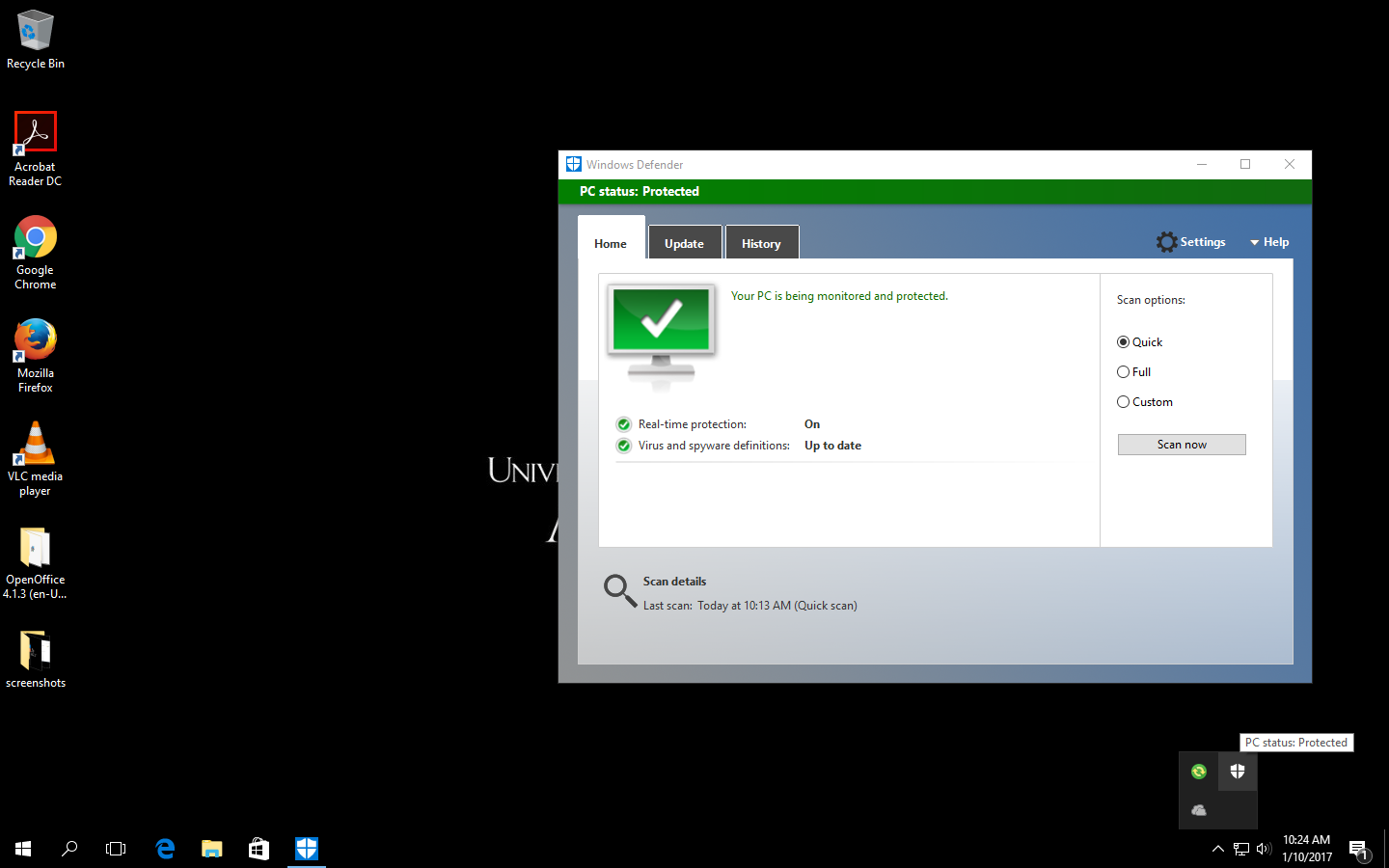Launch the Windows Store taskbar icon

pyautogui.click(x=259, y=849)
